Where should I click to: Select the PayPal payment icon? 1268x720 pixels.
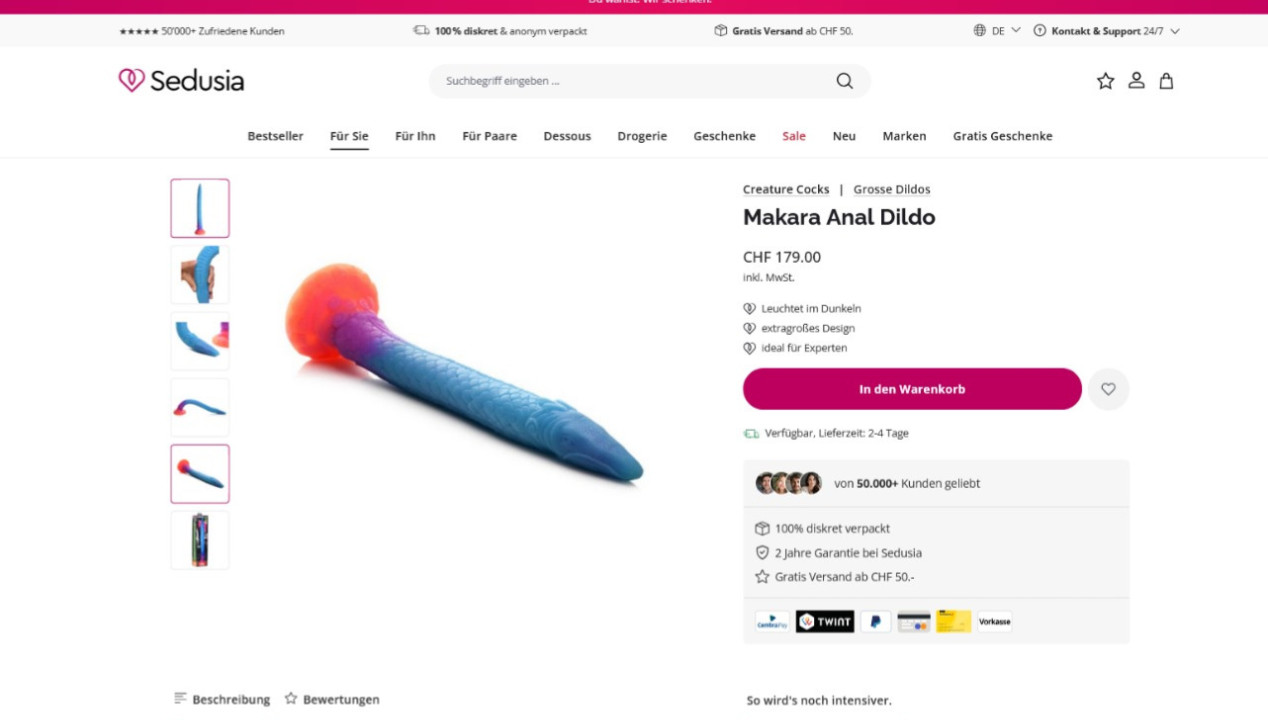[x=874, y=621]
